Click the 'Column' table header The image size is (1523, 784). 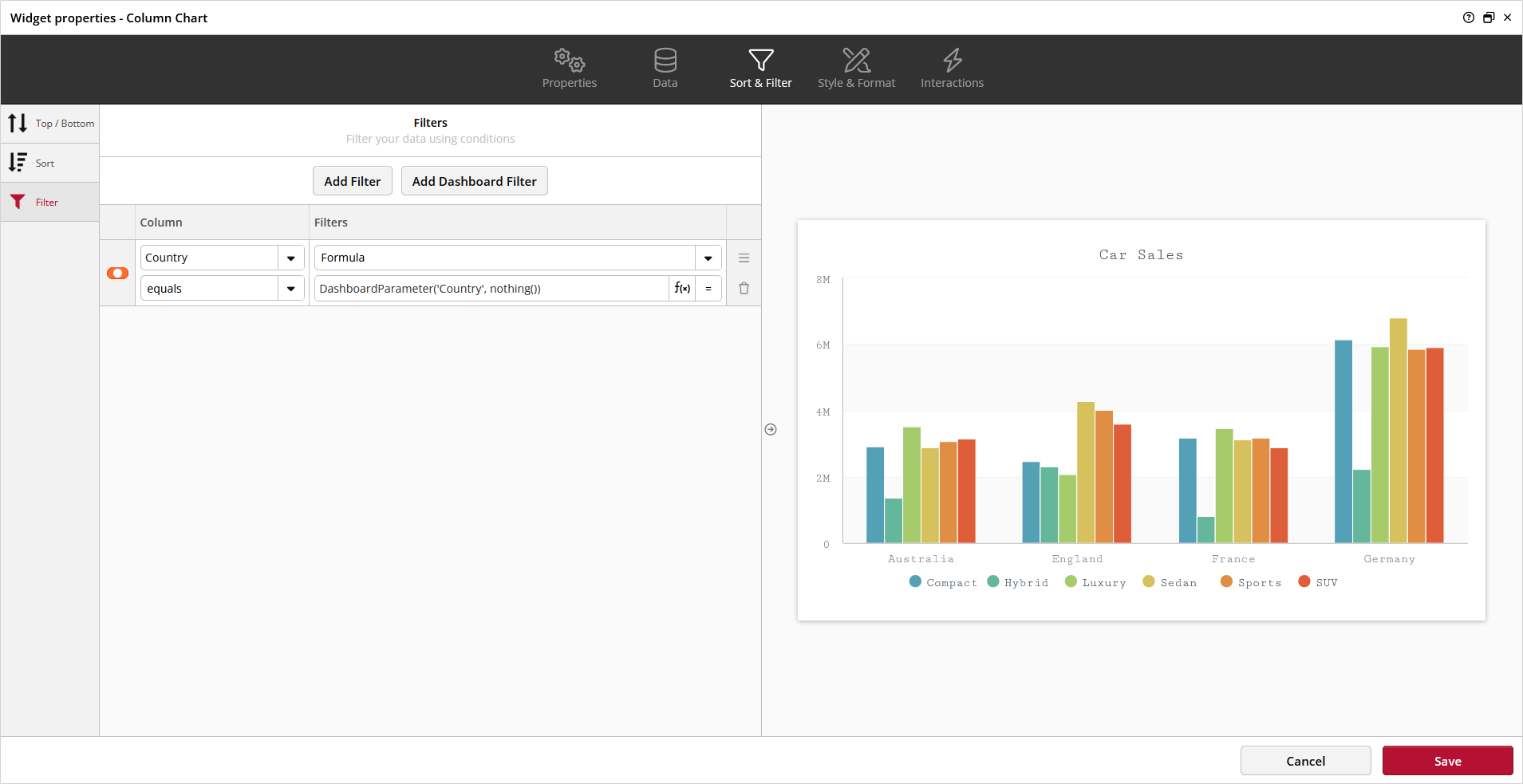coord(161,223)
